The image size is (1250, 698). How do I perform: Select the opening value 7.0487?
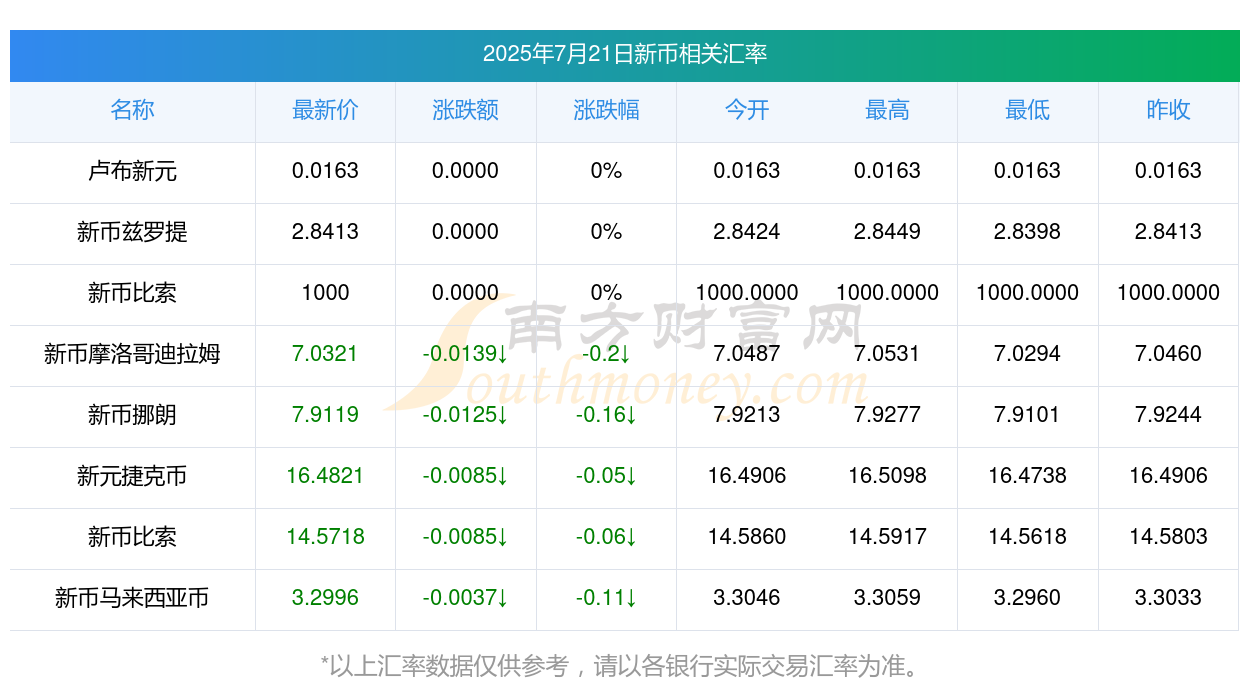coord(747,354)
